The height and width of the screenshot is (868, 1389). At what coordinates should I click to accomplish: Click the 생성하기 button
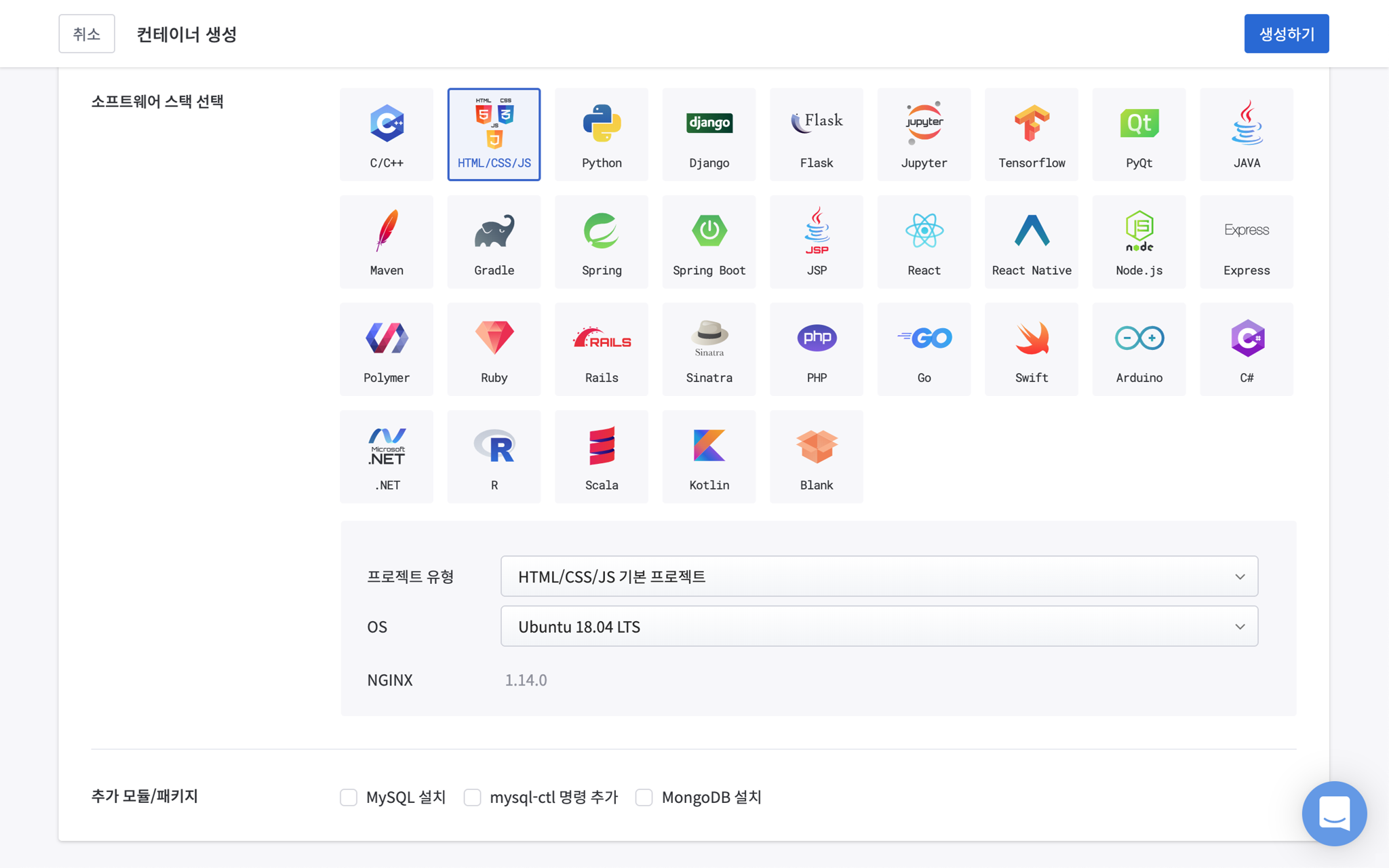[1286, 34]
